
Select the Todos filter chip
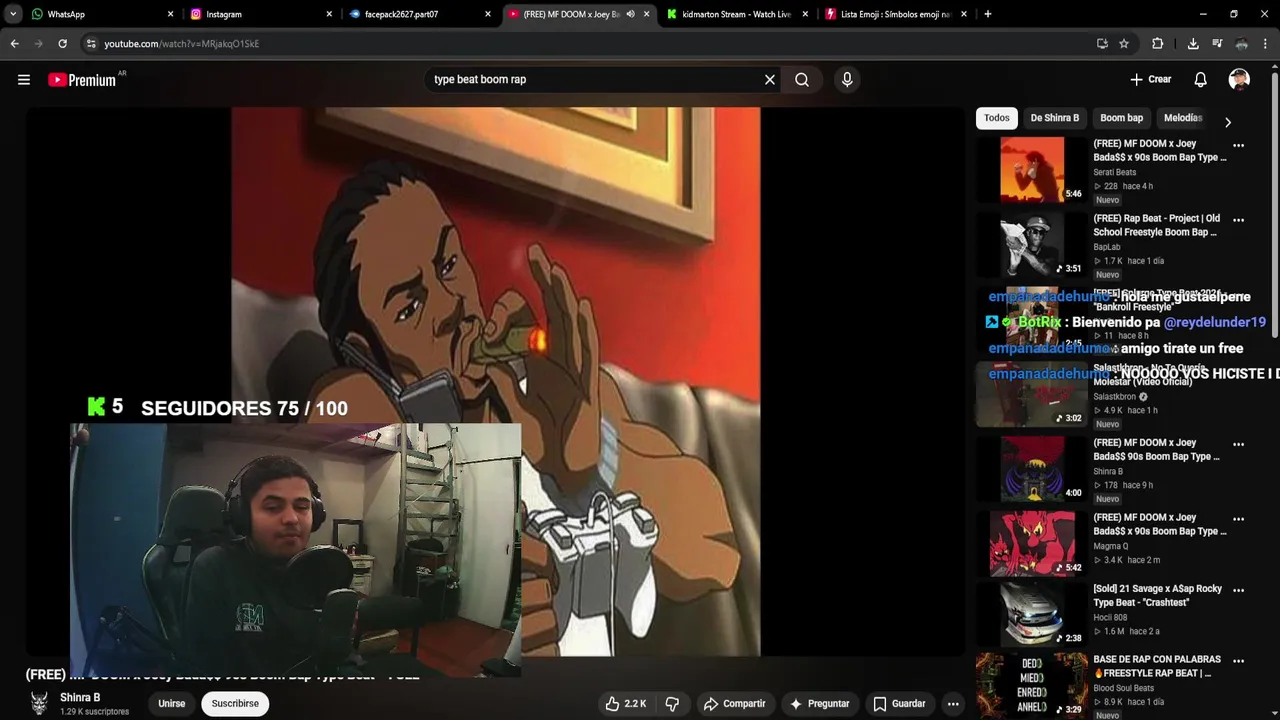click(x=997, y=118)
